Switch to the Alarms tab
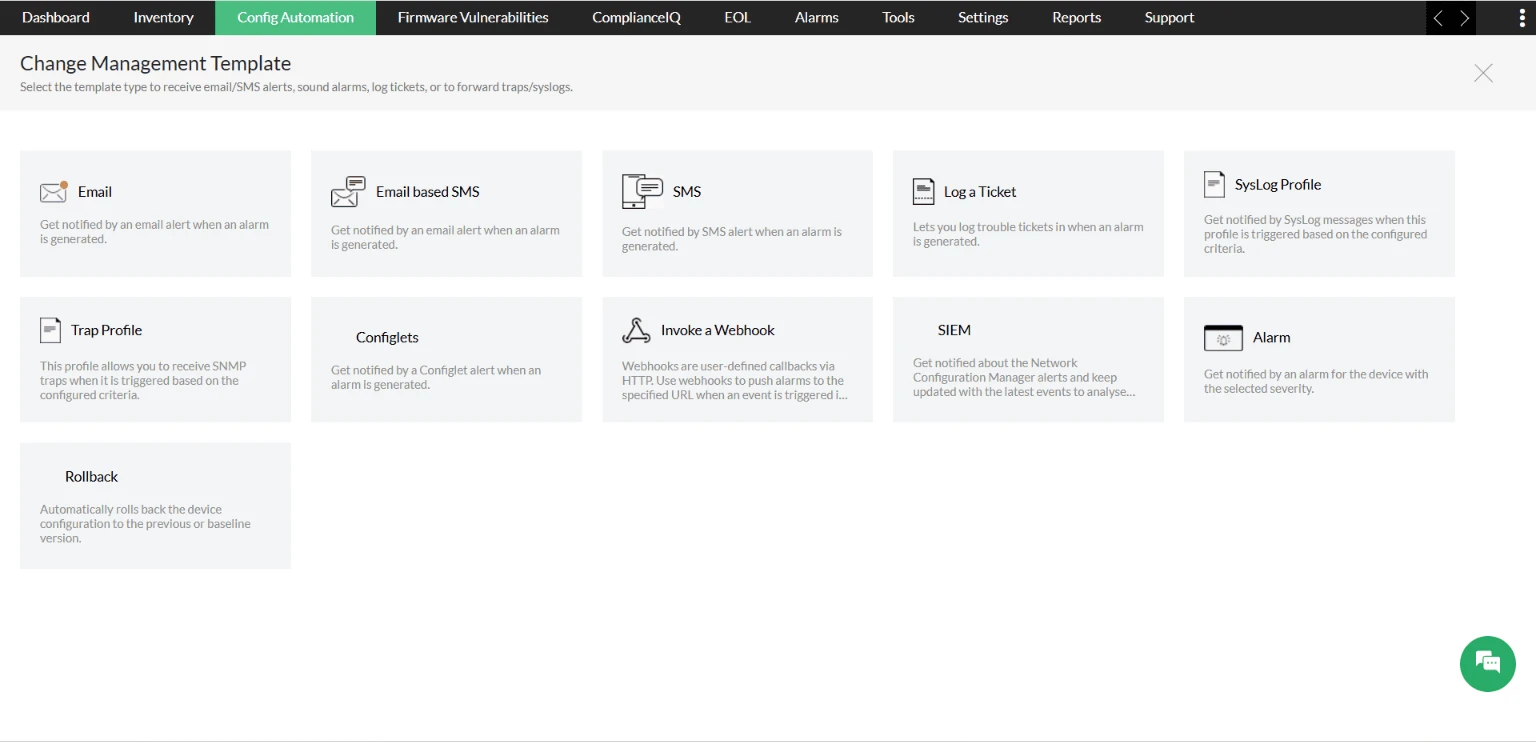Screen dimensions: 1536x742 pos(816,18)
